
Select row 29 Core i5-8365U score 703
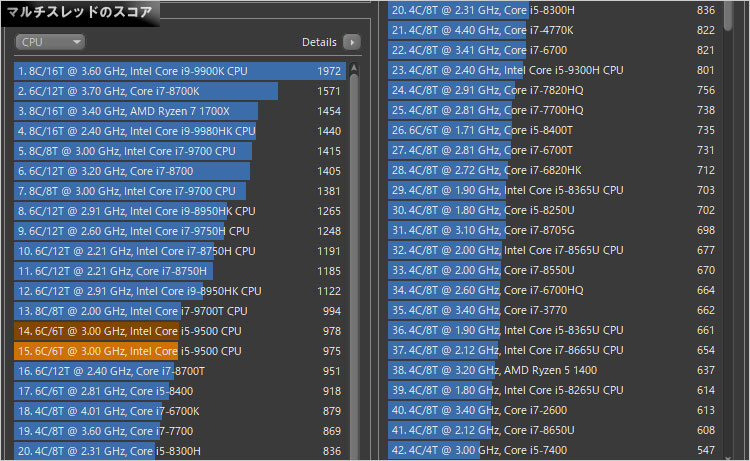point(554,190)
